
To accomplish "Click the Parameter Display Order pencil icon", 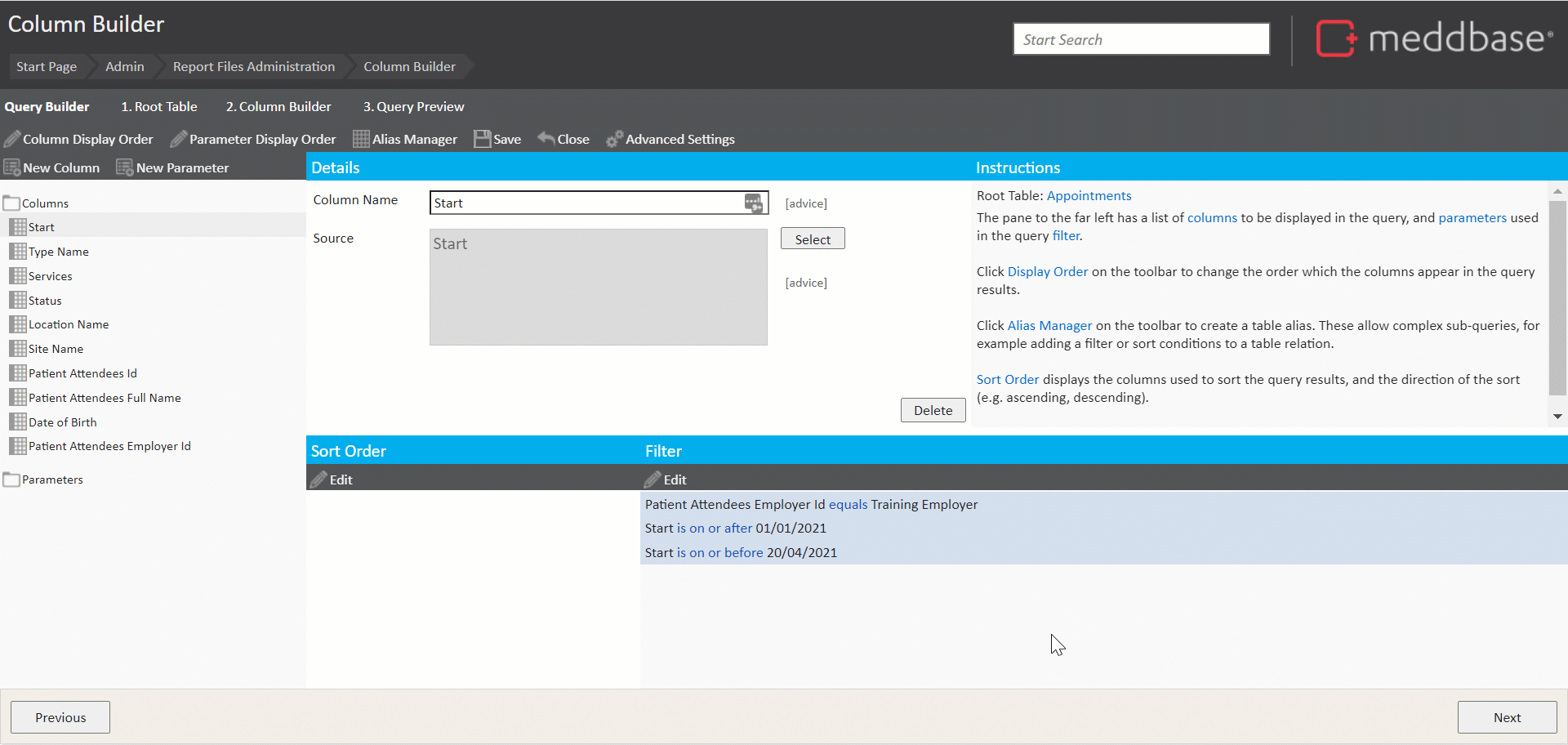I will pos(179,139).
